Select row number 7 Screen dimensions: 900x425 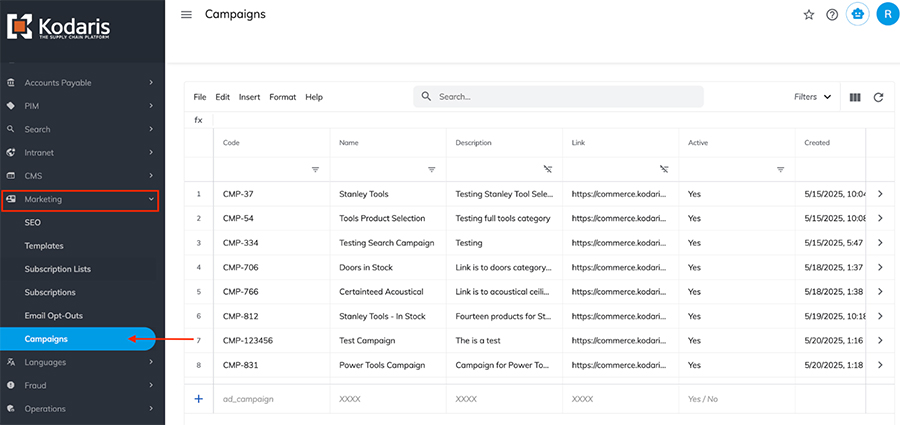point(199,341)
